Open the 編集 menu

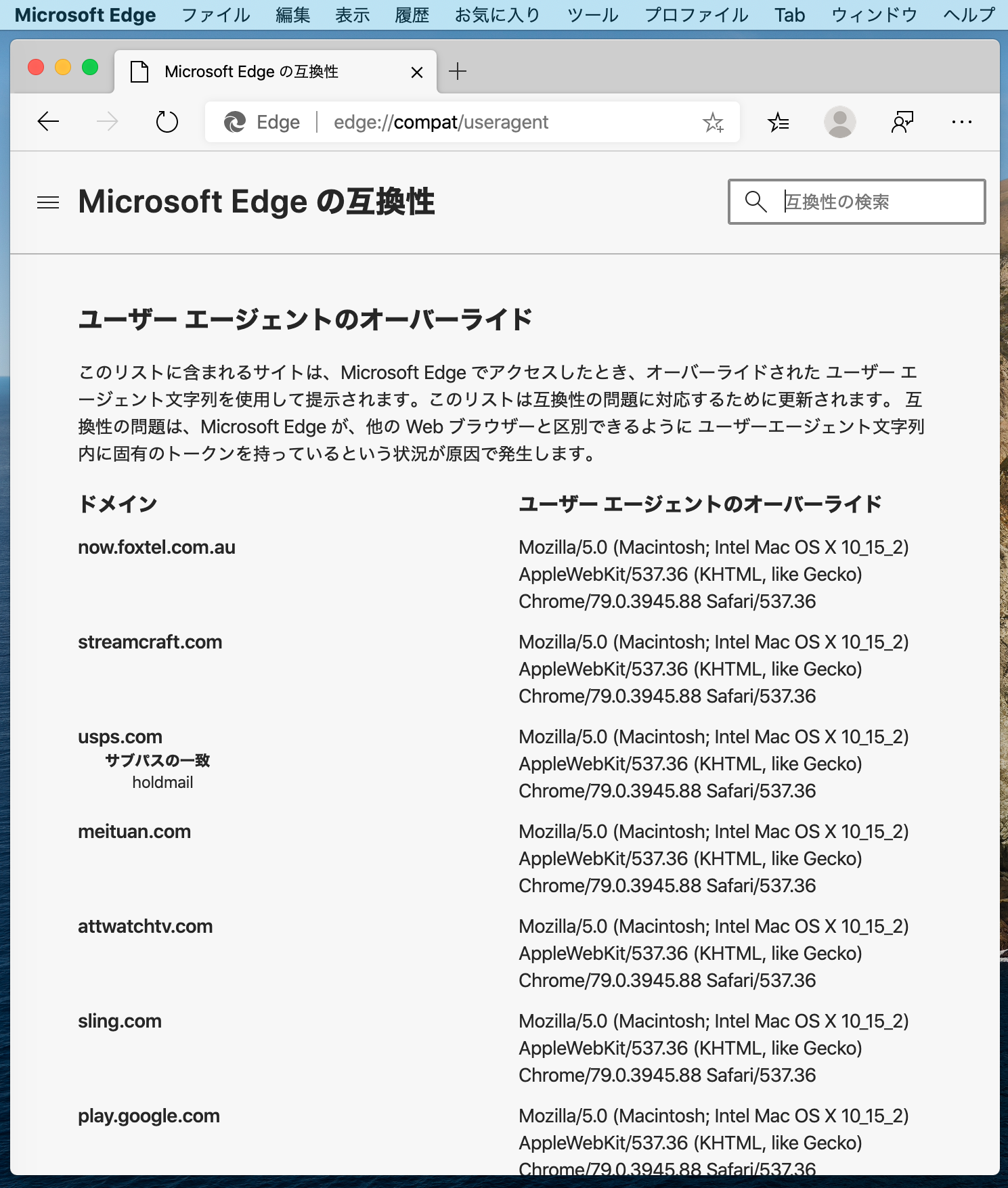coord(293,15)
